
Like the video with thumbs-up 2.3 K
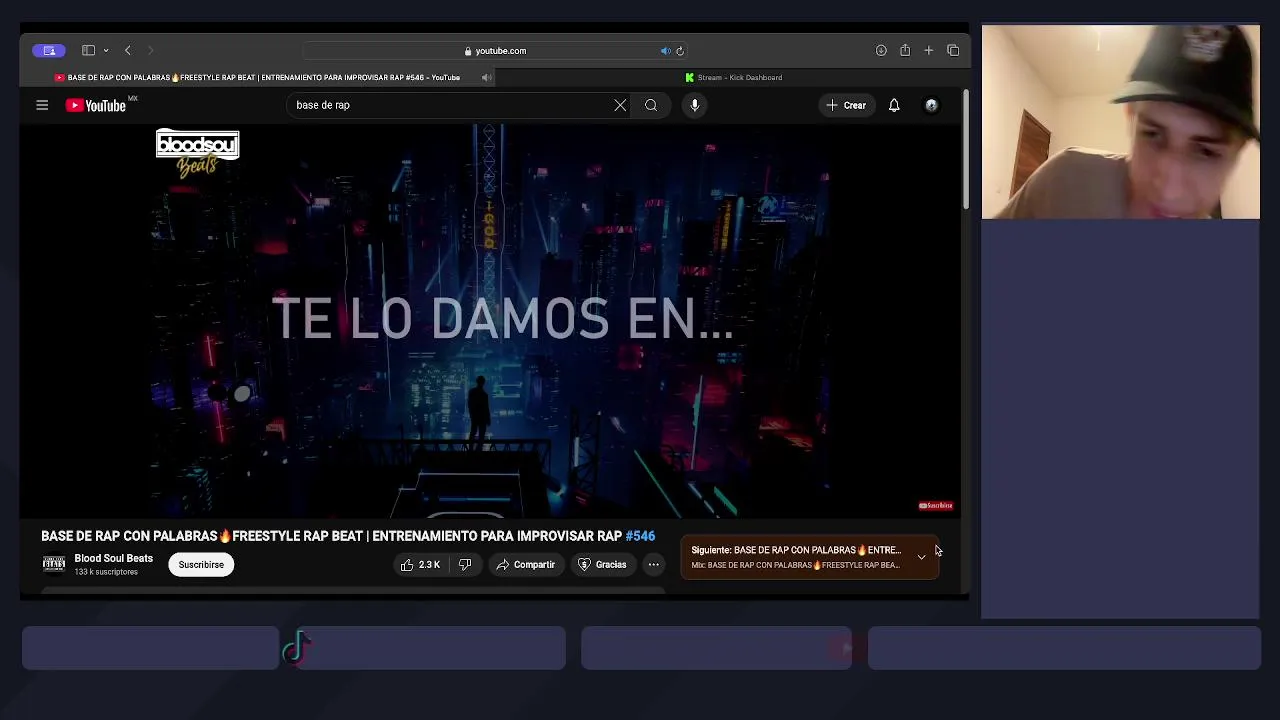[420, 565]
